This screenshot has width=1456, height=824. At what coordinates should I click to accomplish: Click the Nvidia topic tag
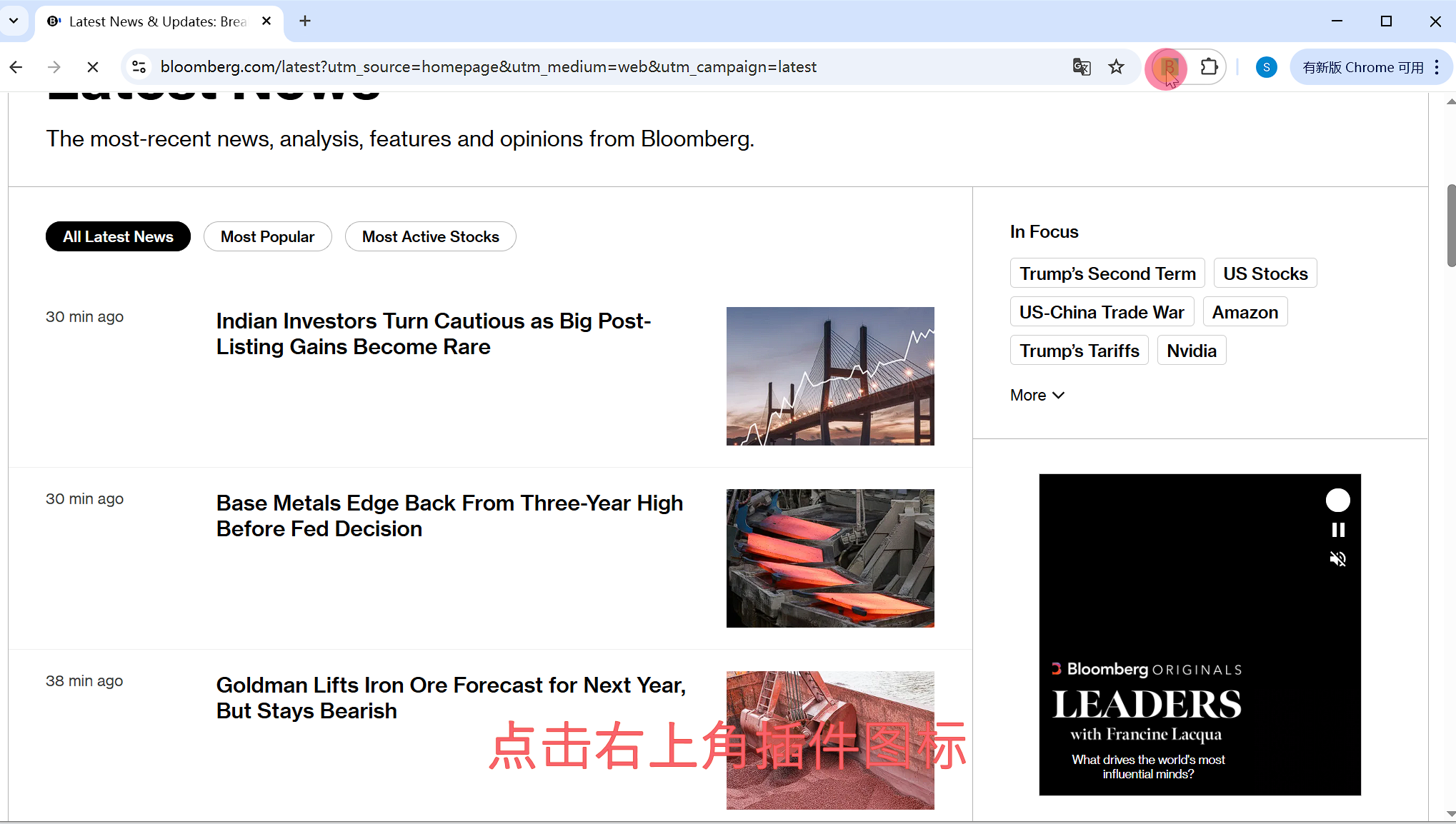point(1191,351)
